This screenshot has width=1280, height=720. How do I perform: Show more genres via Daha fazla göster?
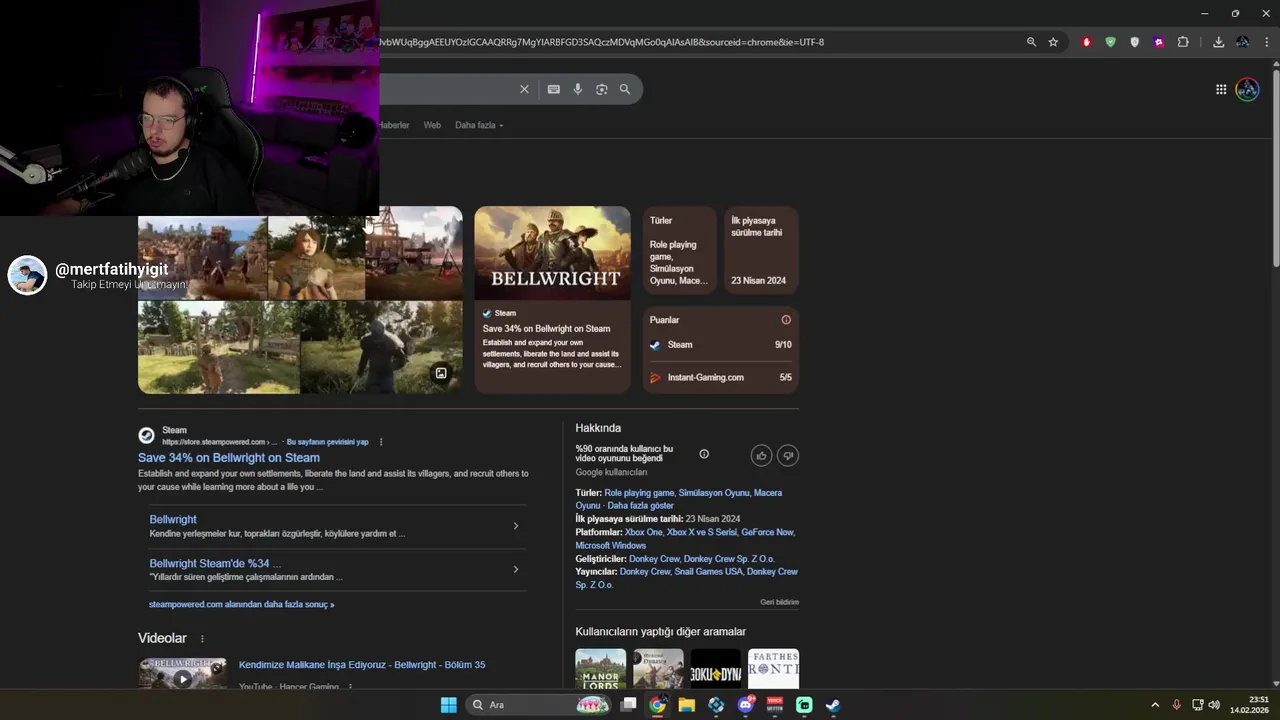point(640,506)
